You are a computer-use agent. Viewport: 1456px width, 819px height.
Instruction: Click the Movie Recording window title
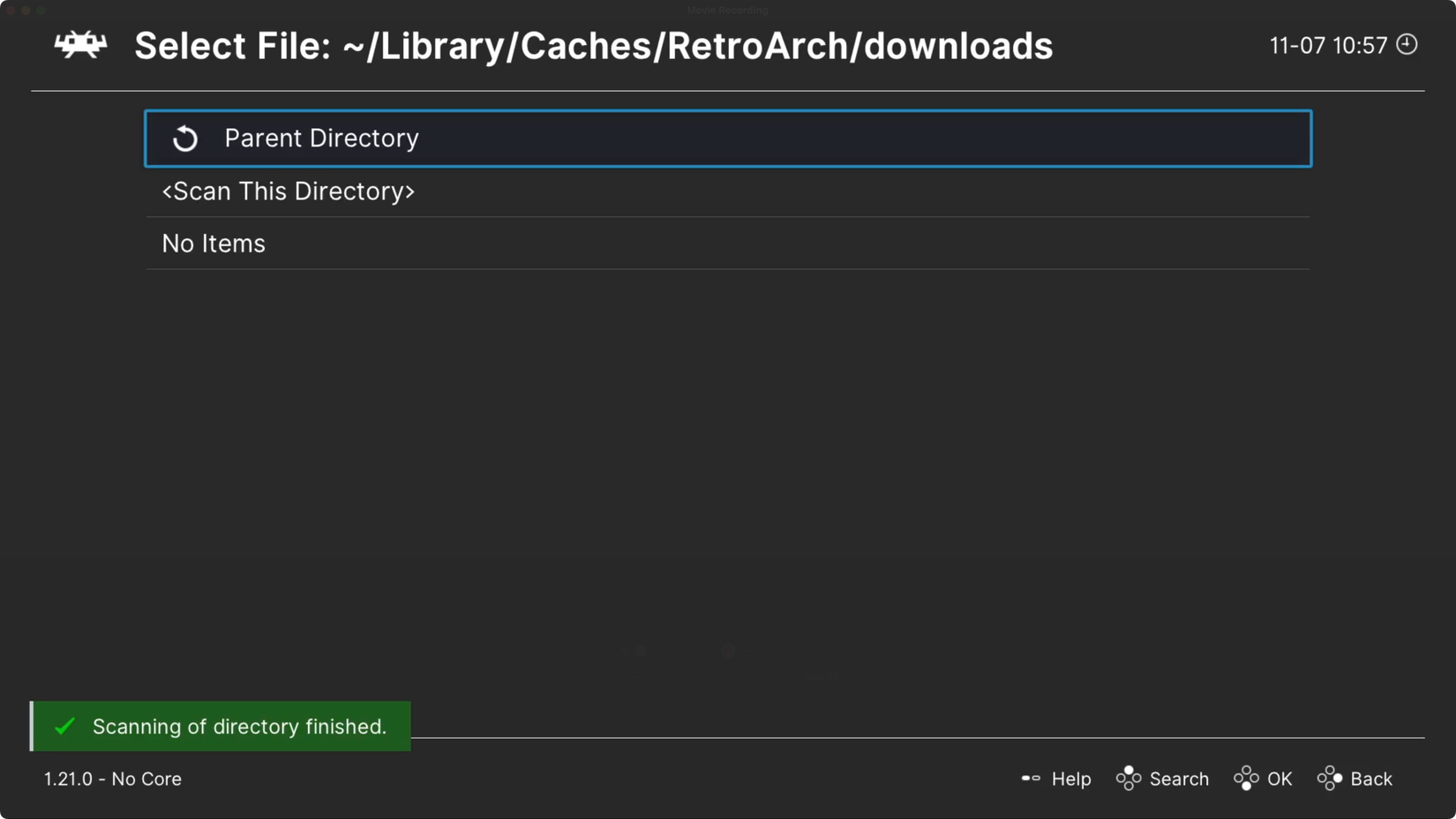coord(727,11)
